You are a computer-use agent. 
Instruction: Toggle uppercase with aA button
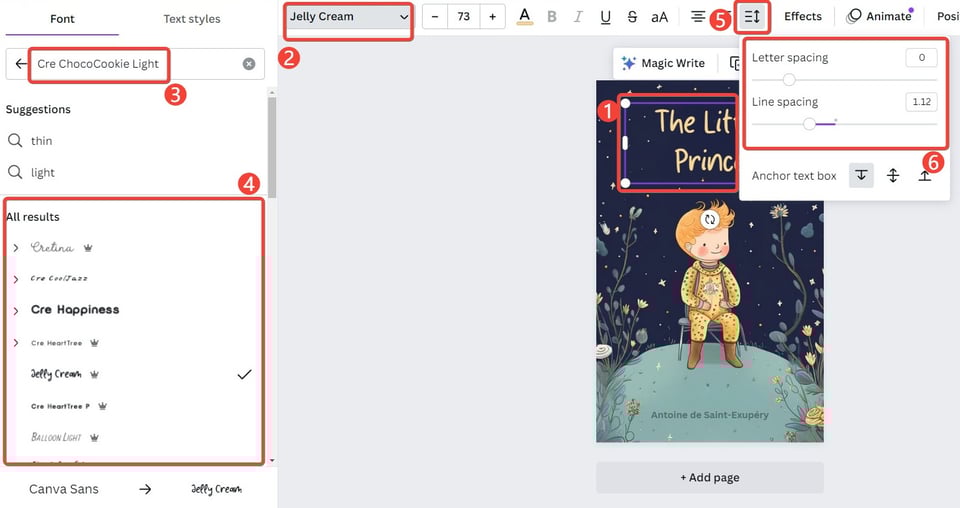tap(659, 17)
